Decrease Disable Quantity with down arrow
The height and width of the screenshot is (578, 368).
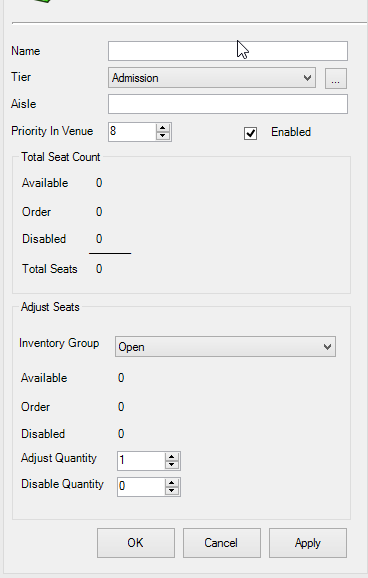(x=171, y=491)
